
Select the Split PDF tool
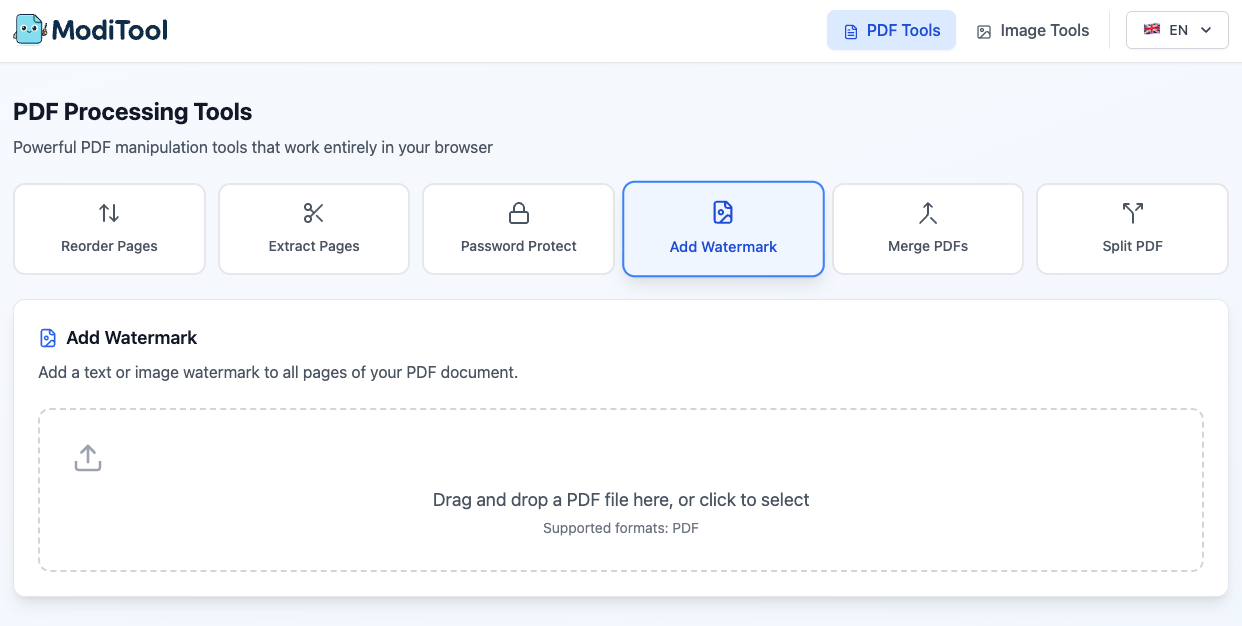coord(1132,228)
